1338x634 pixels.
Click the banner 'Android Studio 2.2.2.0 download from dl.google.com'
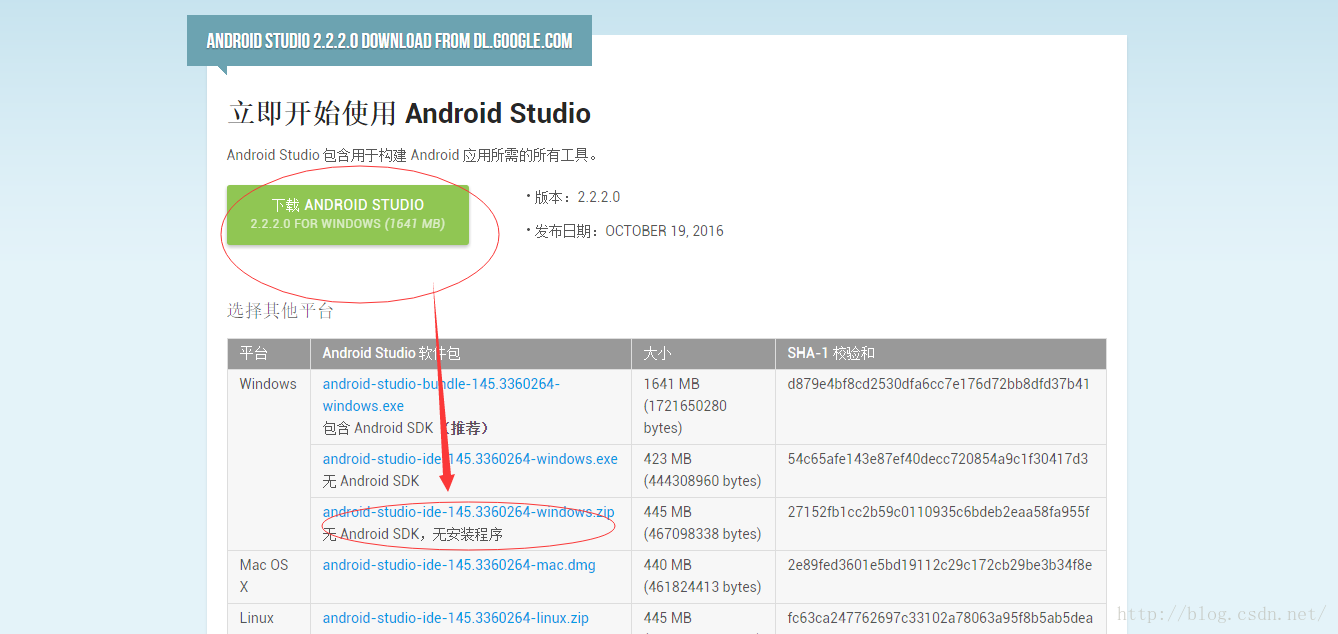pos(389,41)
